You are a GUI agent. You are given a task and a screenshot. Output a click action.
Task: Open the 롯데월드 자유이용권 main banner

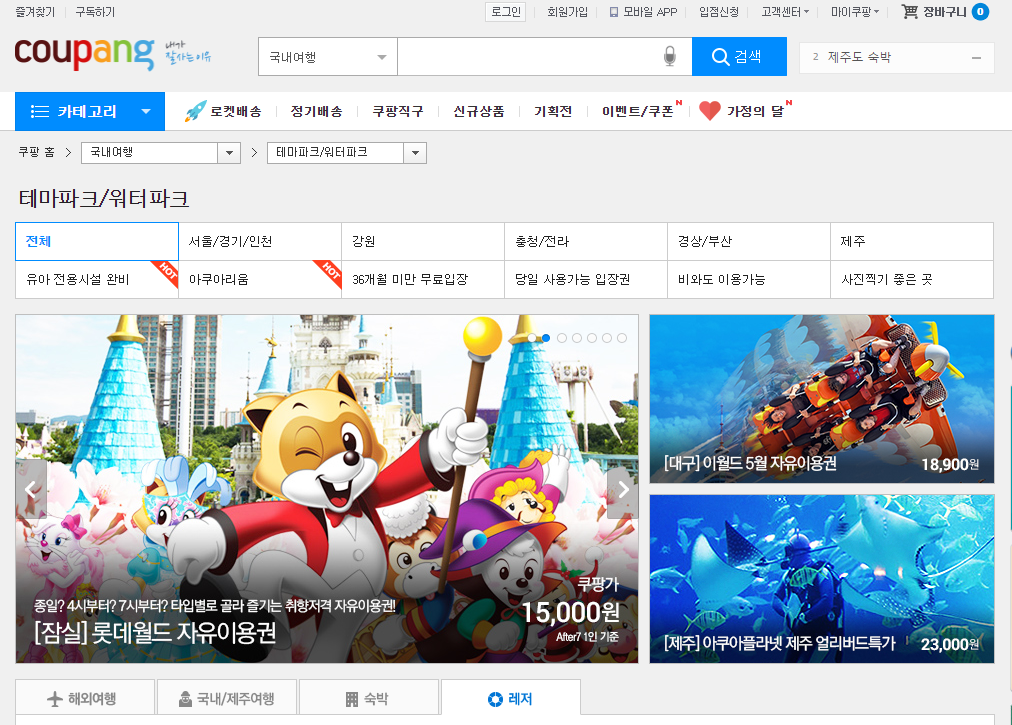327,489
